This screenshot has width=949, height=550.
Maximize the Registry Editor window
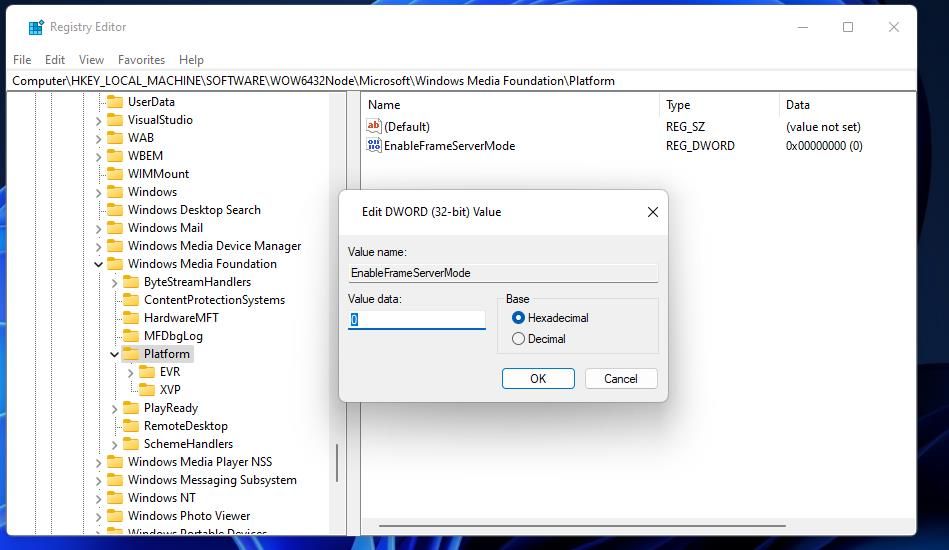coord(848,27)
